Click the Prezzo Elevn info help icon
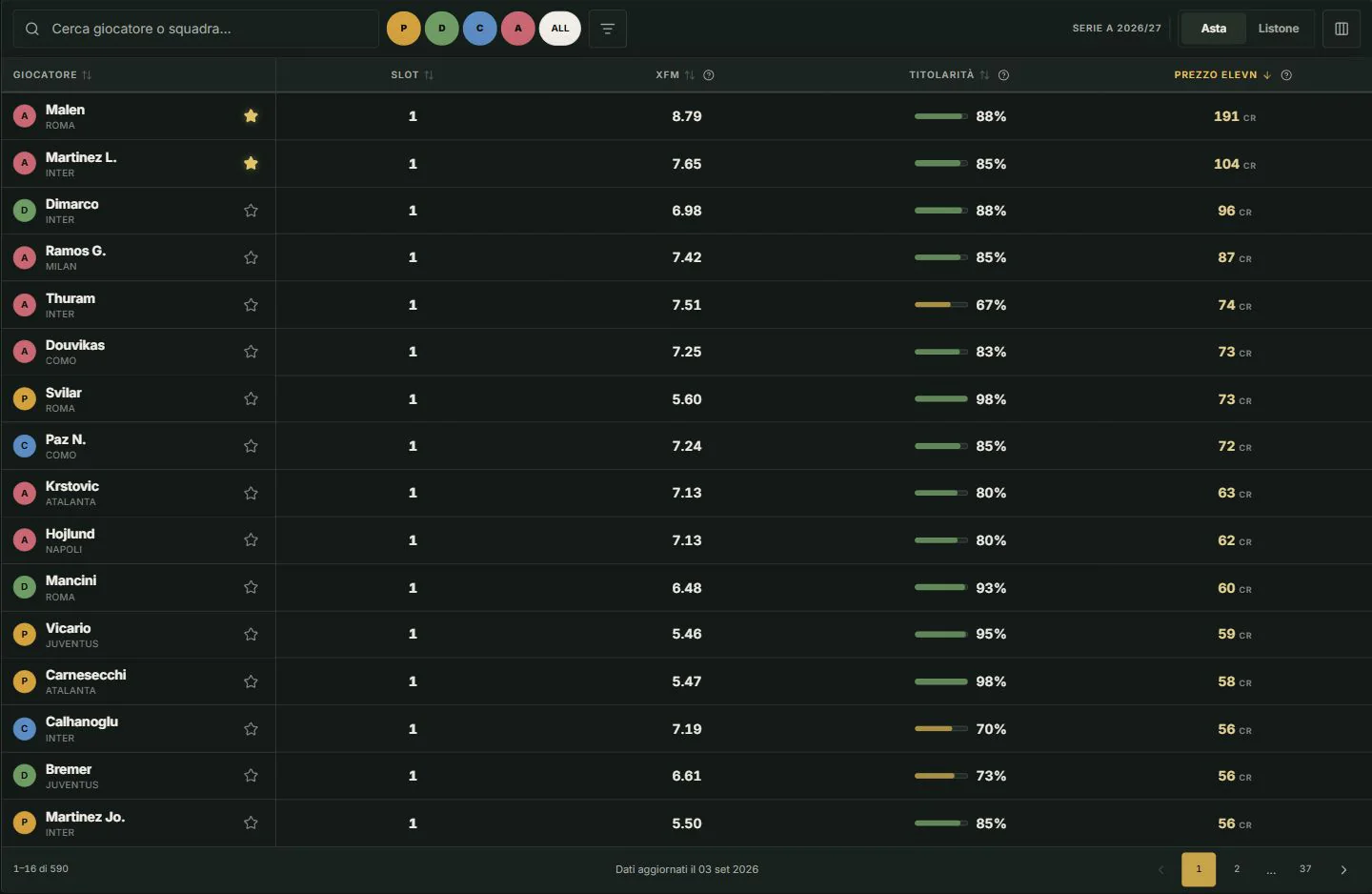The image size is (1372, 894). 1286,75
